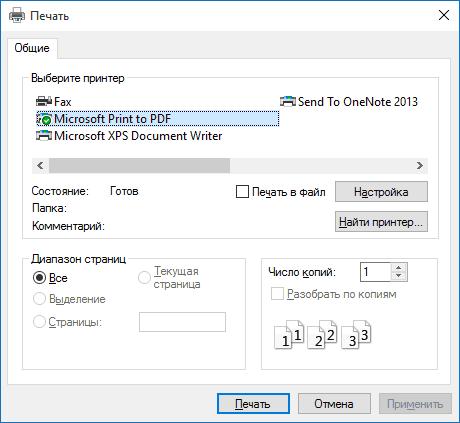Select the Все radio button
This screenshot has height=423, width=460.
[x=39, y=277]
